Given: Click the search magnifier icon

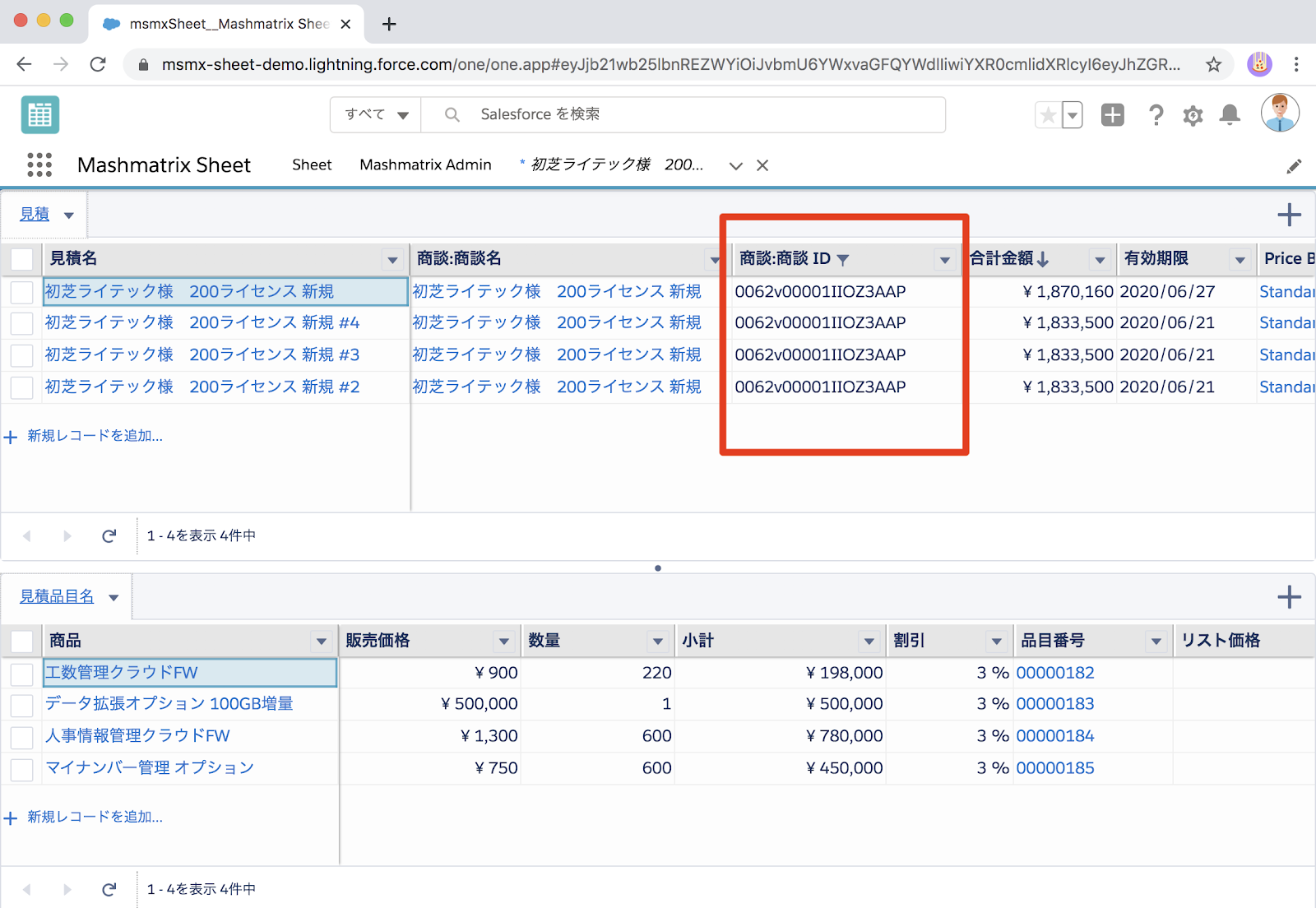Looking at the screenshot, I should [452, 114].
